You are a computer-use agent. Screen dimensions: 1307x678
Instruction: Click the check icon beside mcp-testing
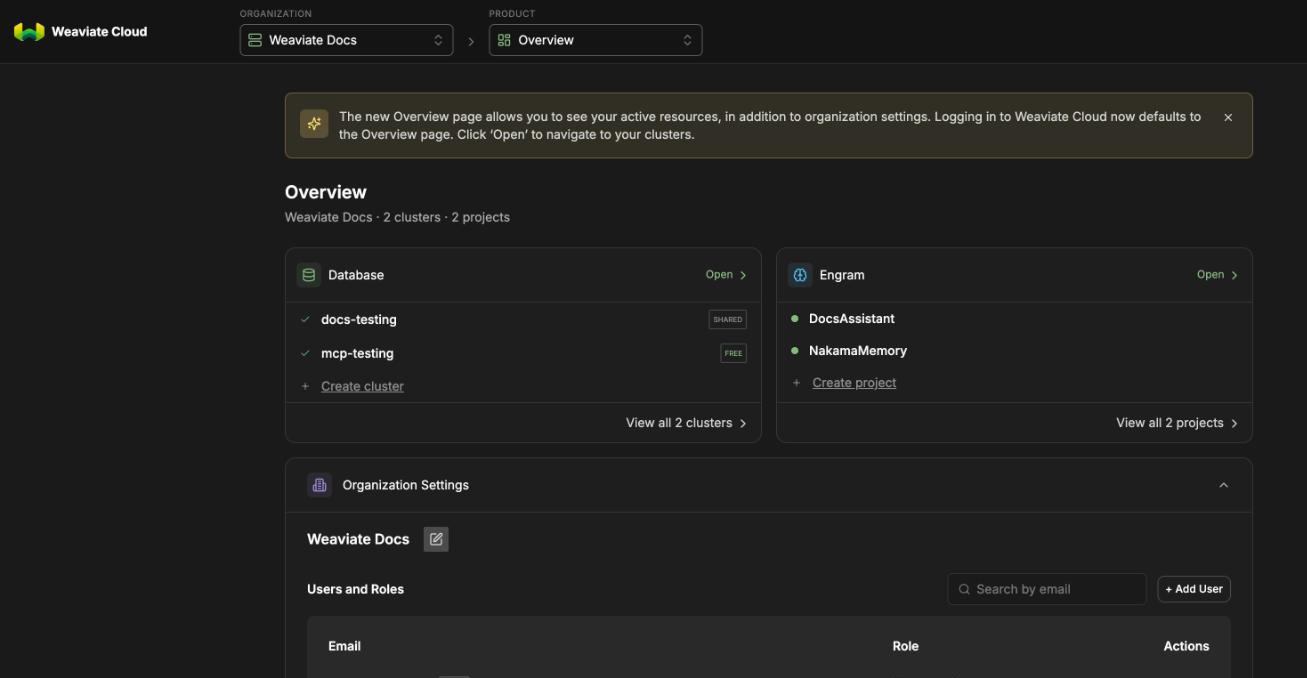[305, 353]
